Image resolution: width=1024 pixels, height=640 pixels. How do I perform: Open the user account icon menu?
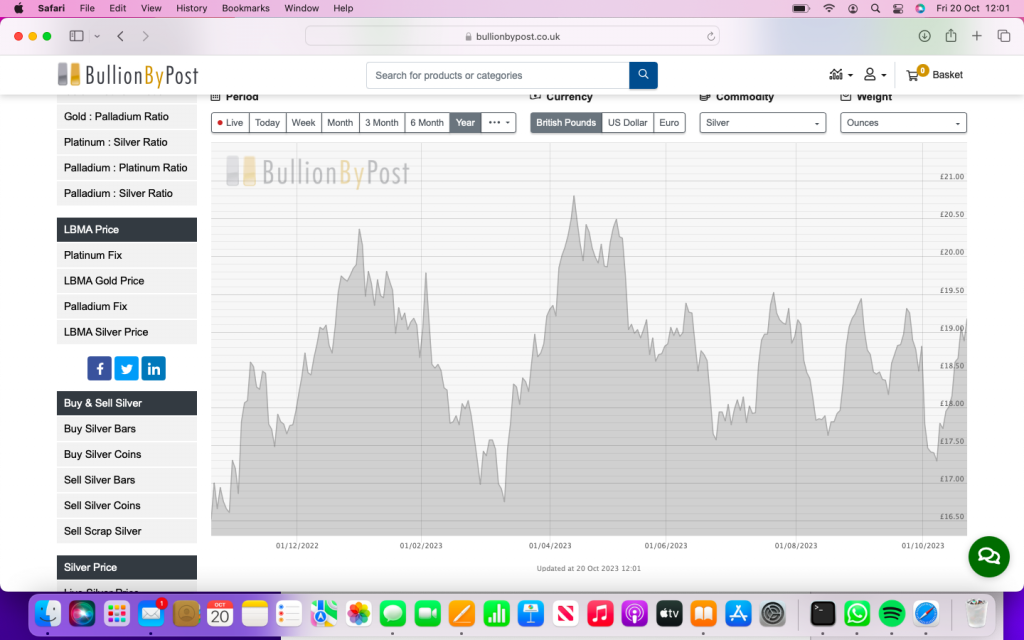[x=874, y=75]
